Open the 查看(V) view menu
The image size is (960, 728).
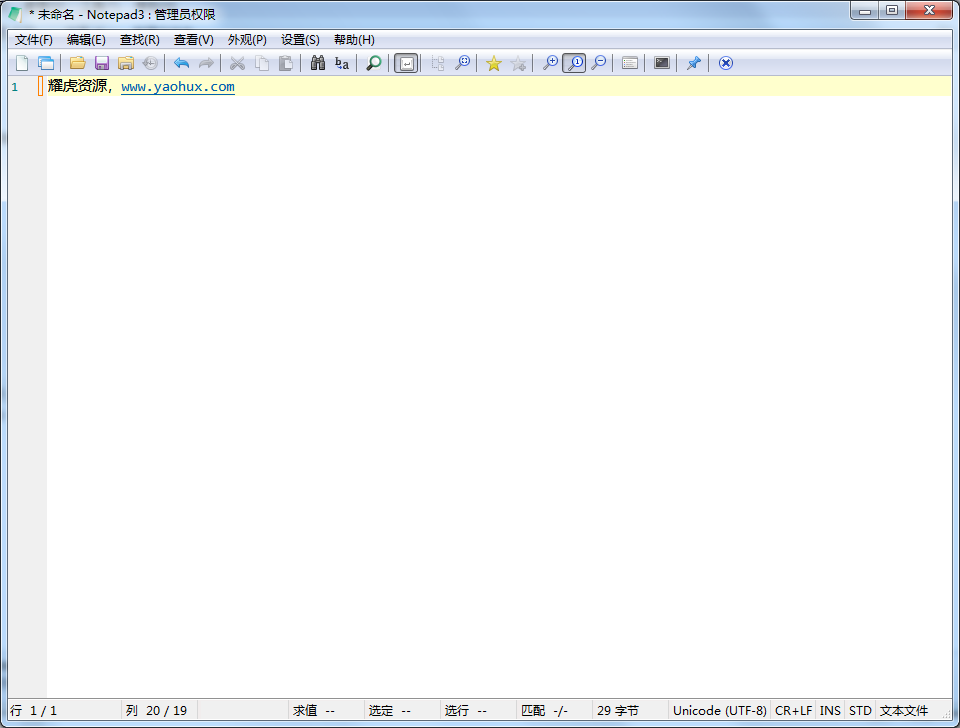tap(193, 39)
